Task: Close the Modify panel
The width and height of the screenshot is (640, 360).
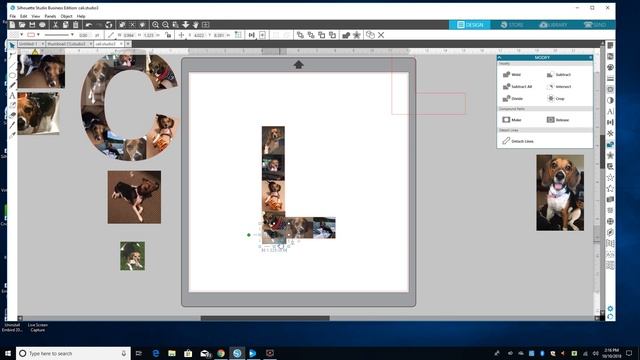Action: point(590,58)
